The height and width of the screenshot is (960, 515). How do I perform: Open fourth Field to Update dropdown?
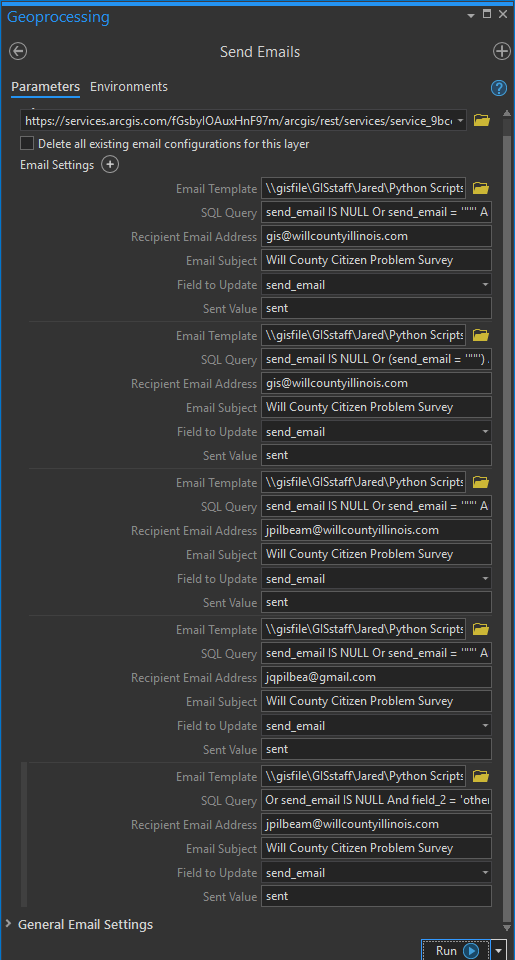click(x=486, y=726)
